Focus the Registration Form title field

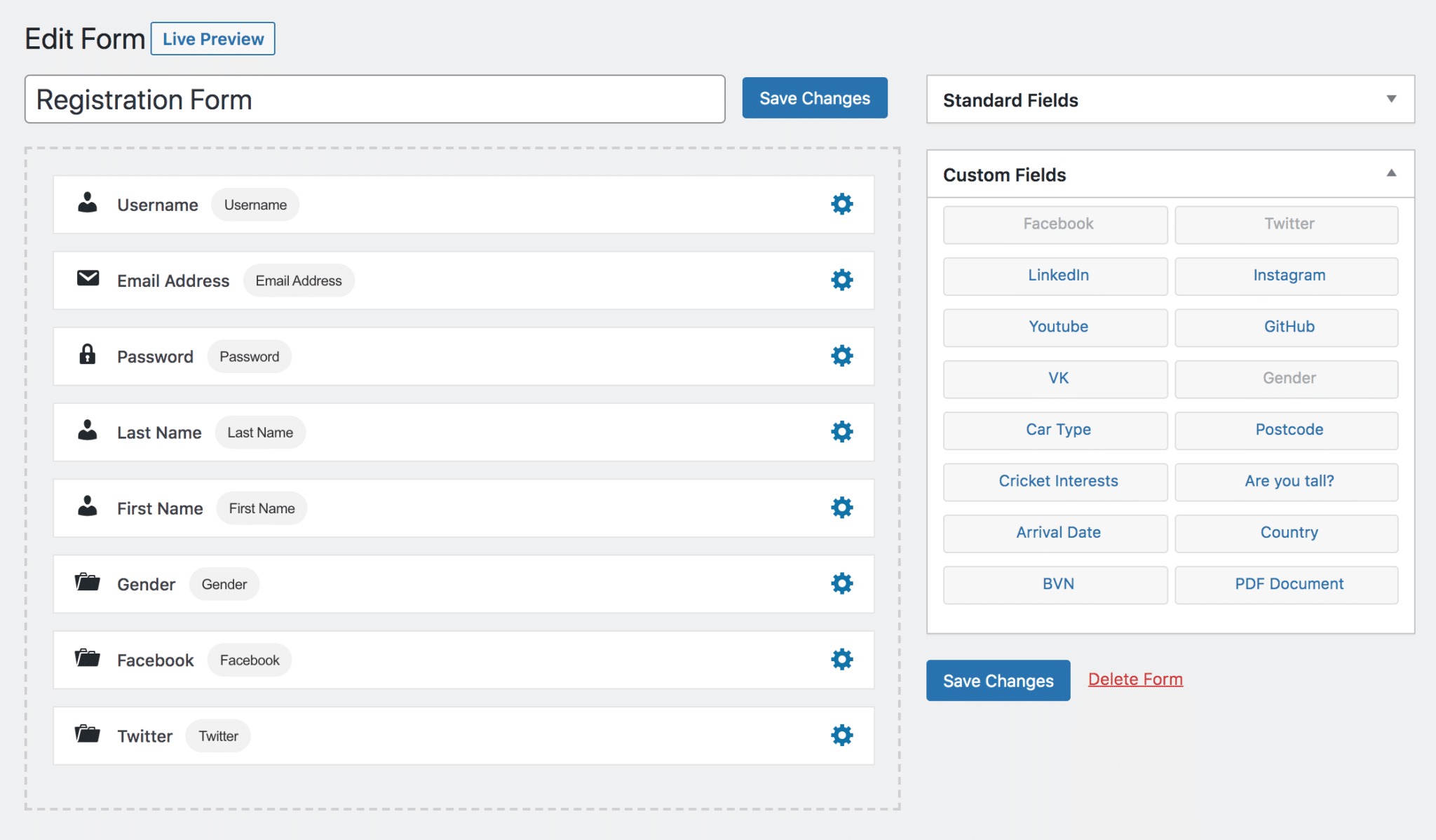click(x=375, y=99)
